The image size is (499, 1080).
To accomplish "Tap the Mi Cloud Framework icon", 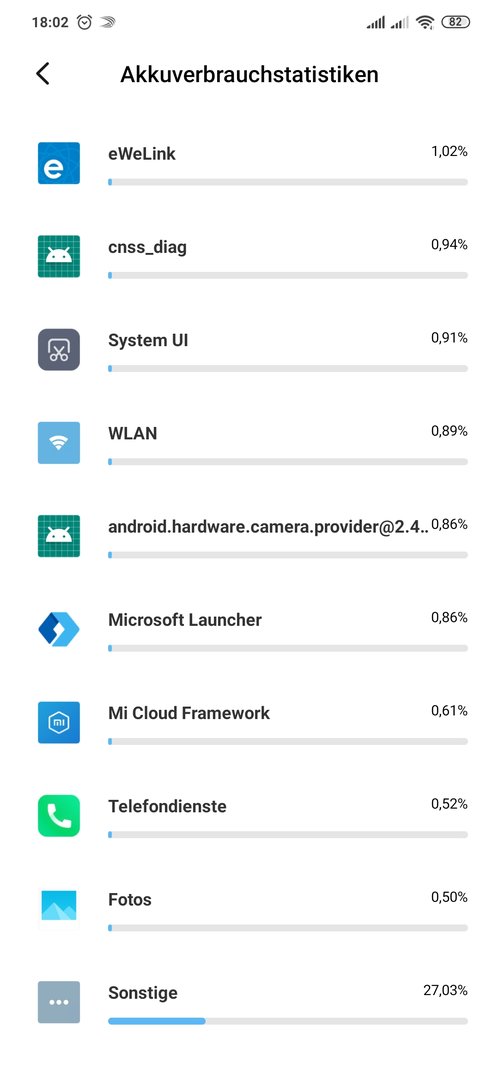I will (x=59, y=723).
